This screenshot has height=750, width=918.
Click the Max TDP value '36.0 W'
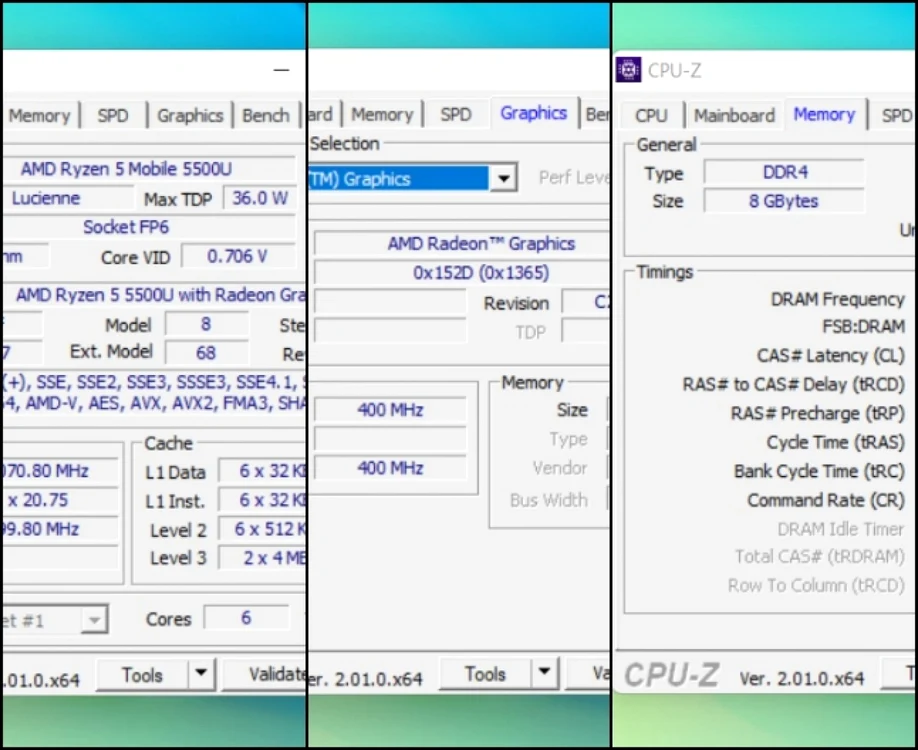click(259, 198)
